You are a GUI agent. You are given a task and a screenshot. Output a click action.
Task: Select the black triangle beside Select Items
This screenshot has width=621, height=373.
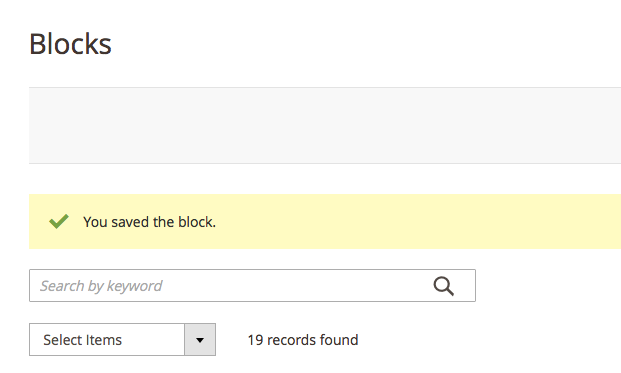(x=200, y=340)
